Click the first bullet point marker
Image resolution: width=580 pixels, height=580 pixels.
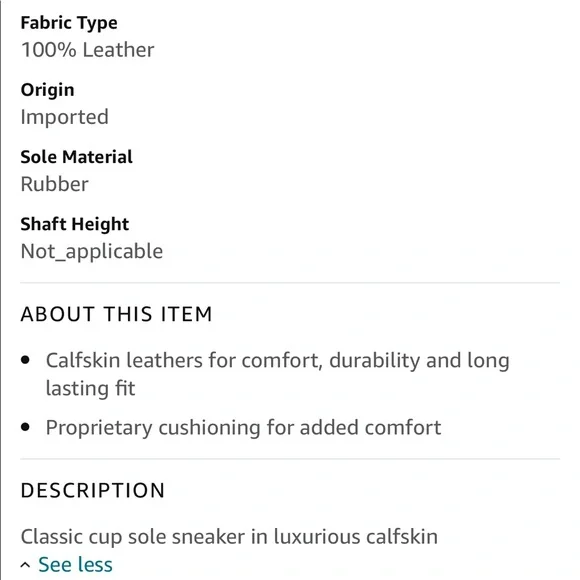25,360
